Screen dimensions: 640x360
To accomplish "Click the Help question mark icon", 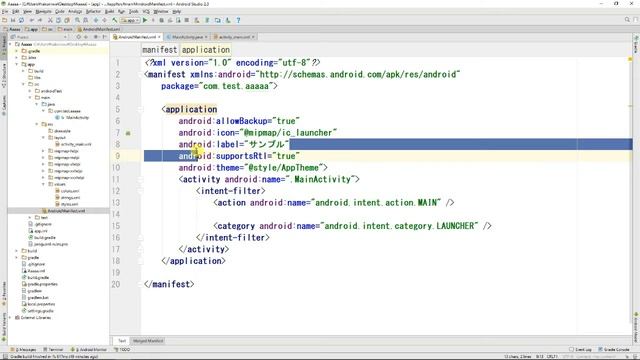I will click(x=238, y=20).
